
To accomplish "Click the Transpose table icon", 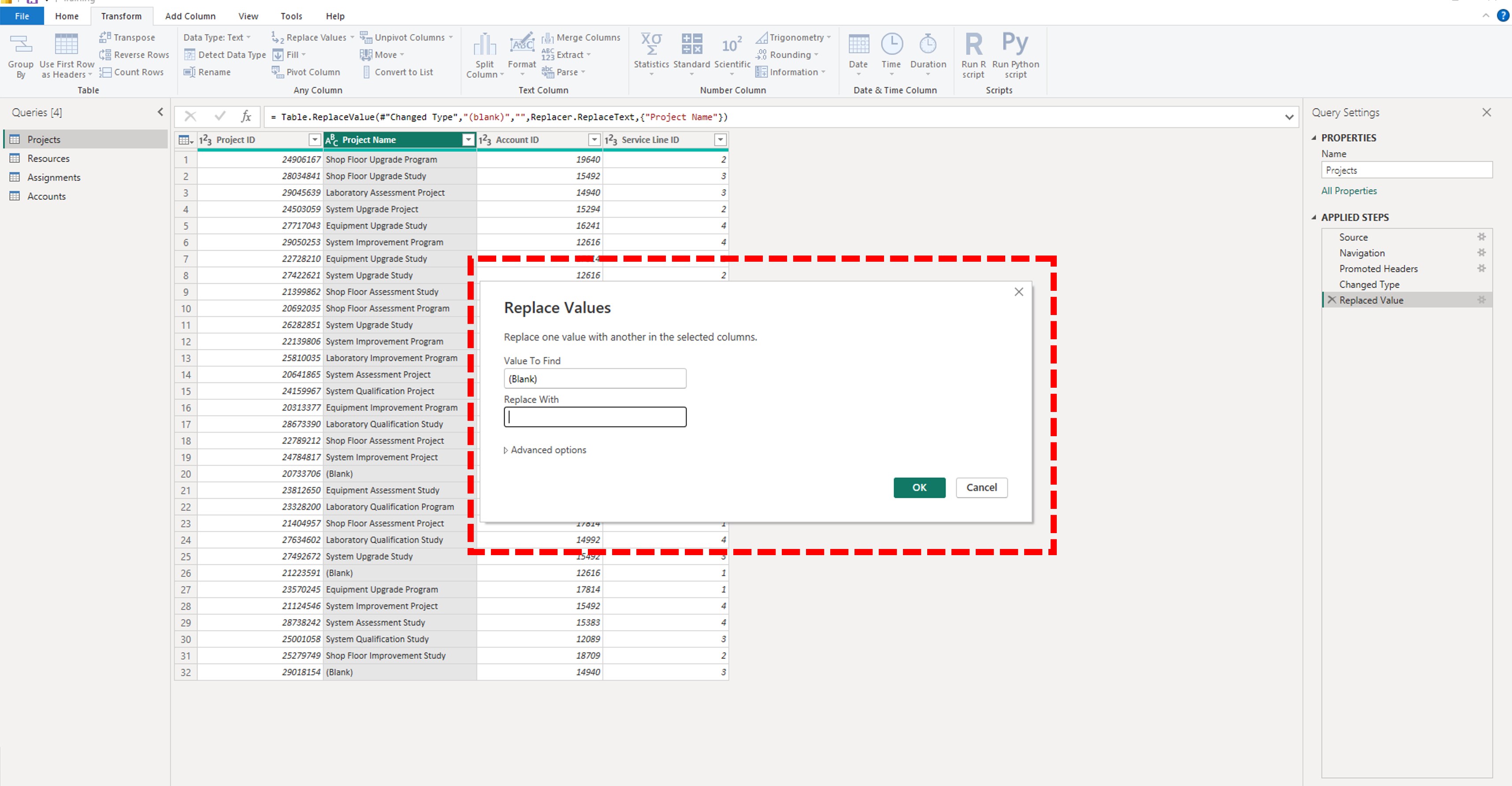I will coord(105,37).
